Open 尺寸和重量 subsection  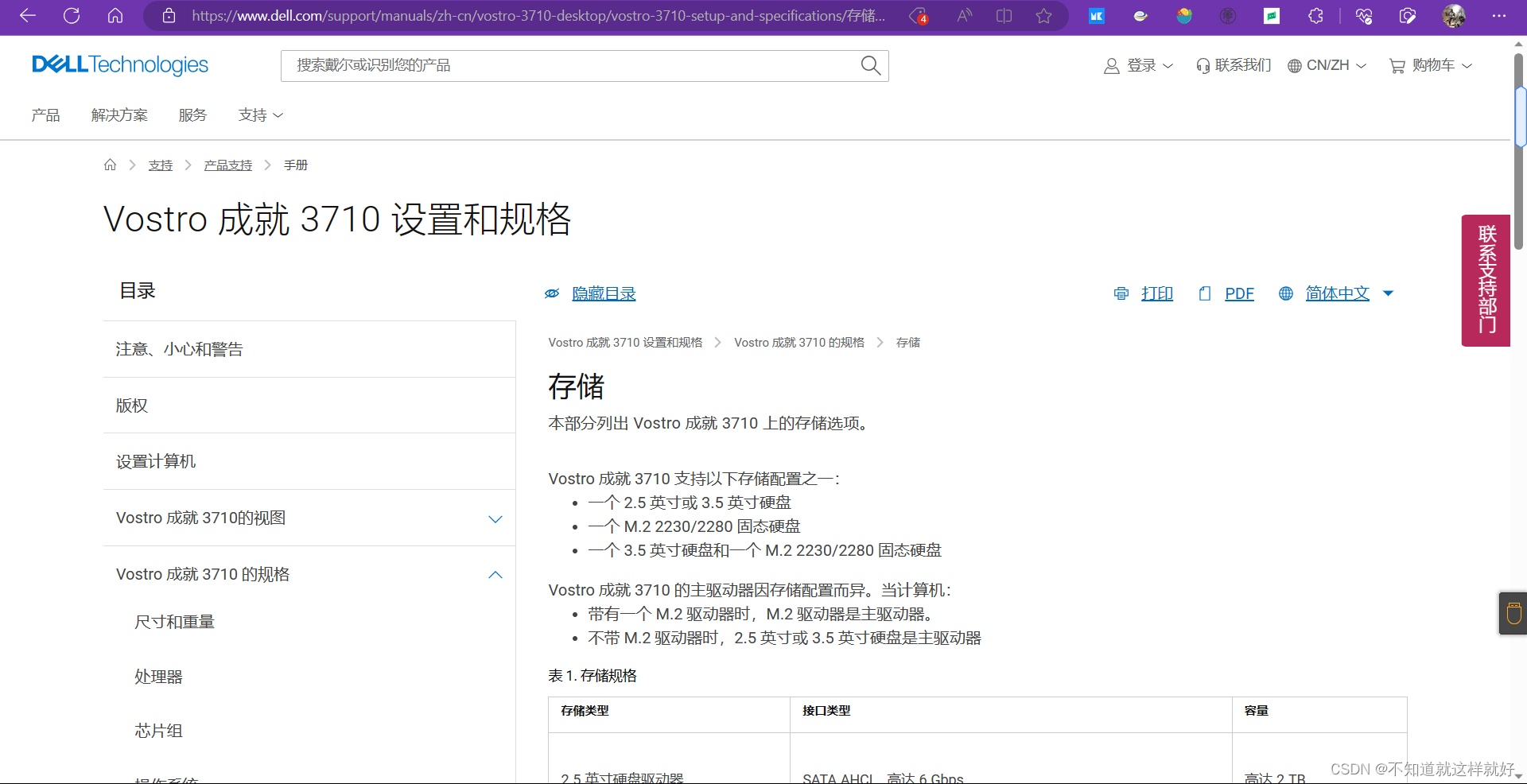175,622
